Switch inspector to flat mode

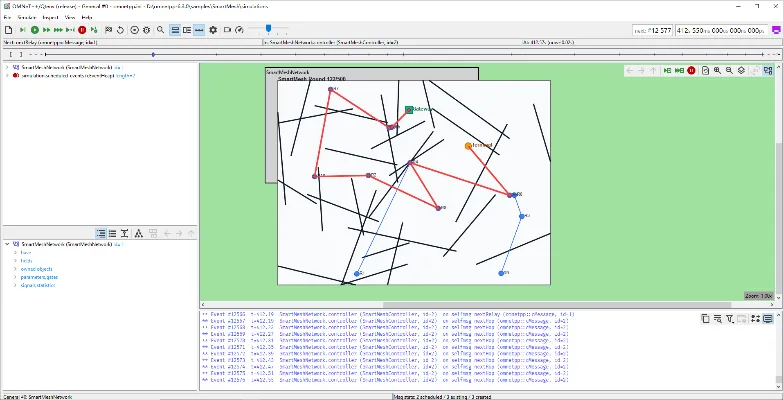[x=113, y=233]
